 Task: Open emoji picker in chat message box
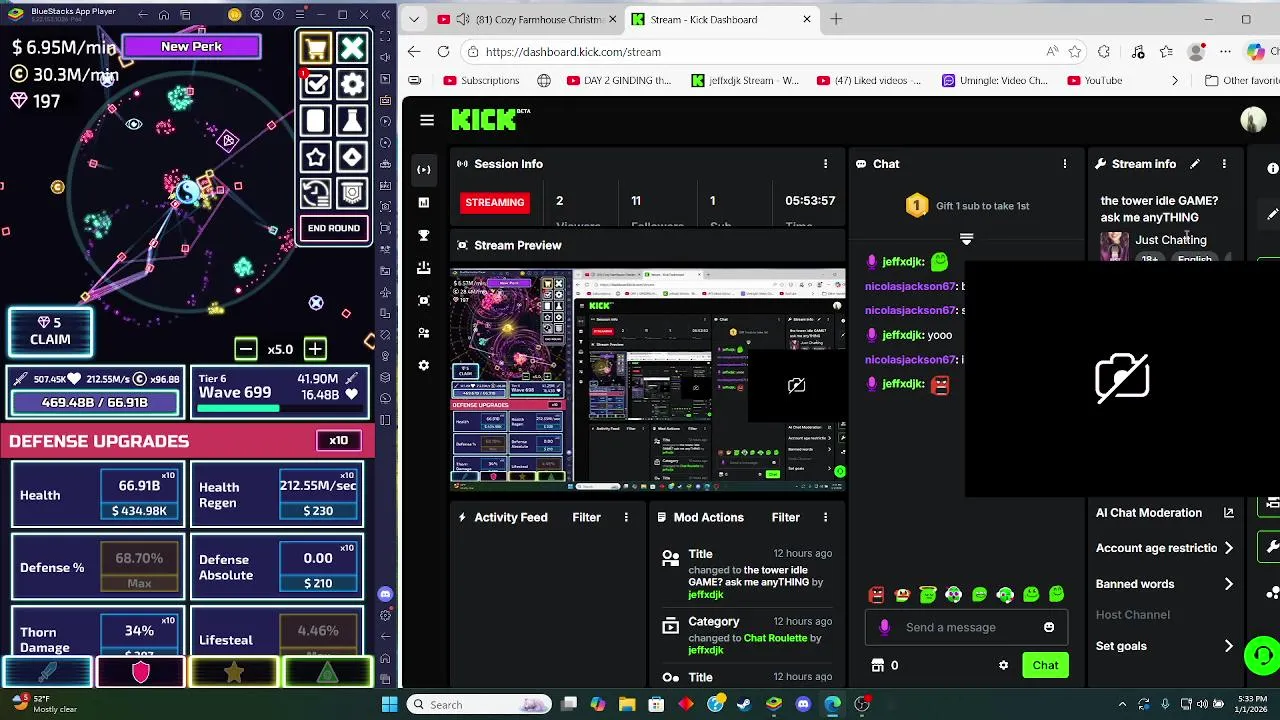[1049, 627]
